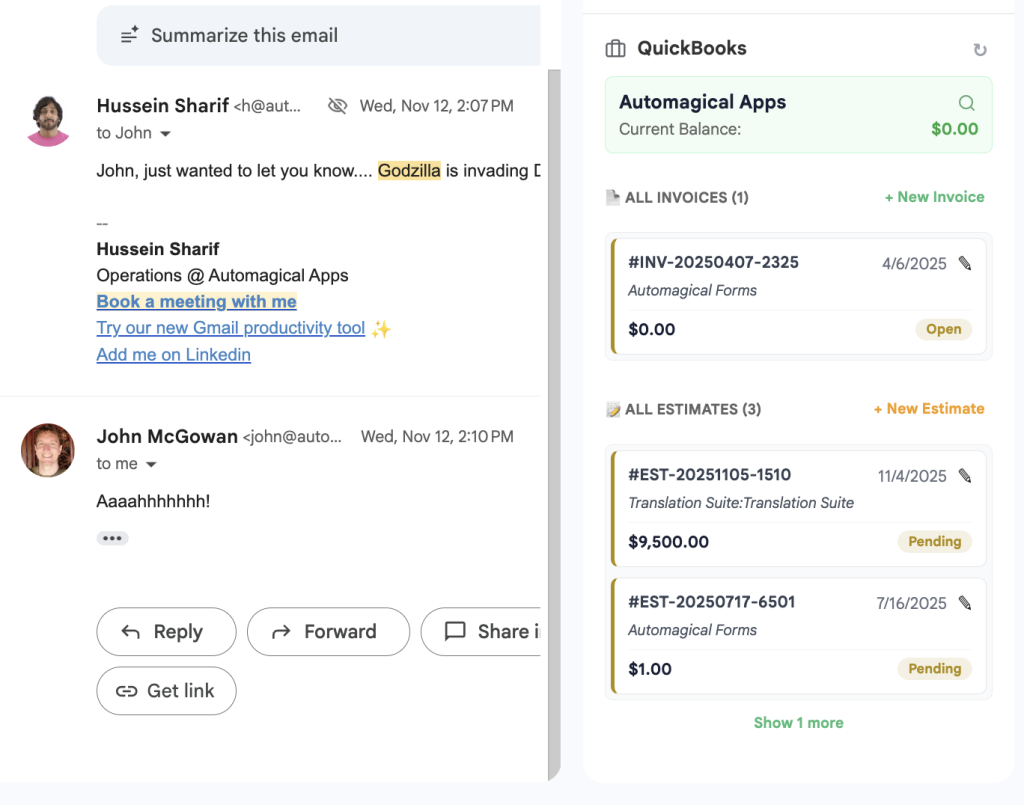Click Show 1 more estimates

click(x=798, y=723)
